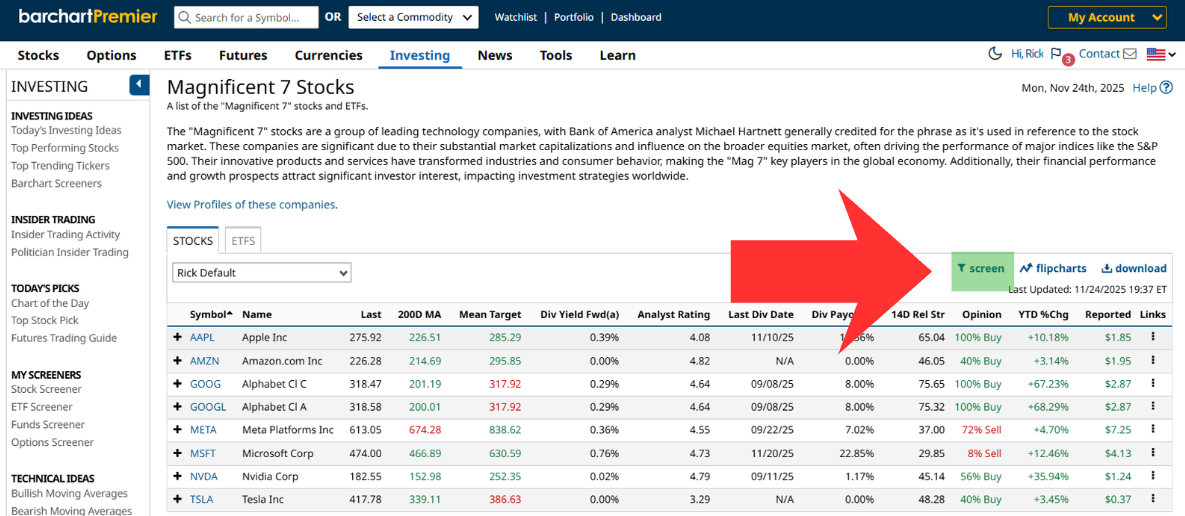Click the Contact envelope icon
The width and height of the screenshot is (1185, 516).
[1130, 54]
